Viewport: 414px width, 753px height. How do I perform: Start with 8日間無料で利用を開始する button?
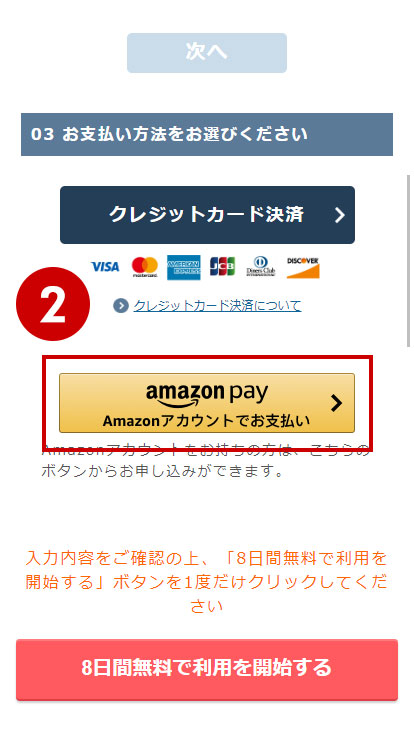pyautogui.click(x=207, y=669)
